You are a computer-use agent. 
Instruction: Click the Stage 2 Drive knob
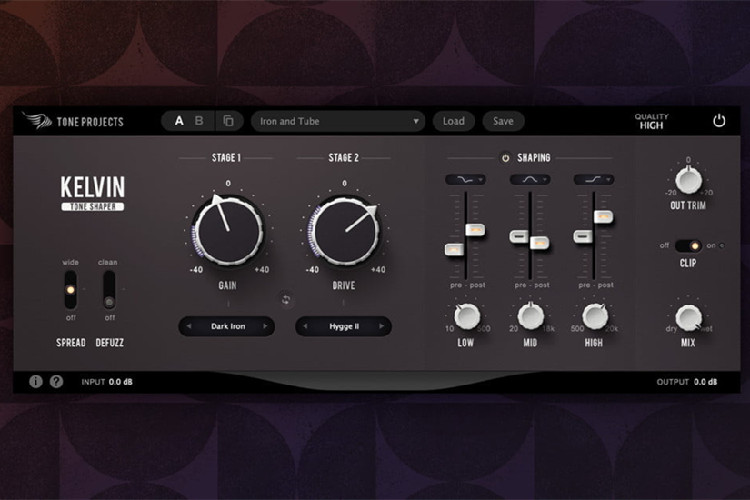344,231
